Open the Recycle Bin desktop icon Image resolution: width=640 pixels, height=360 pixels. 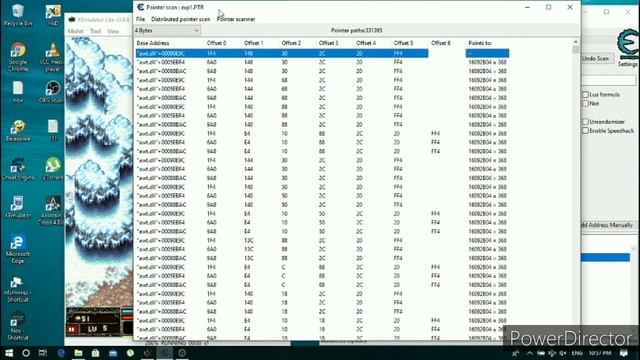[18, 15]
